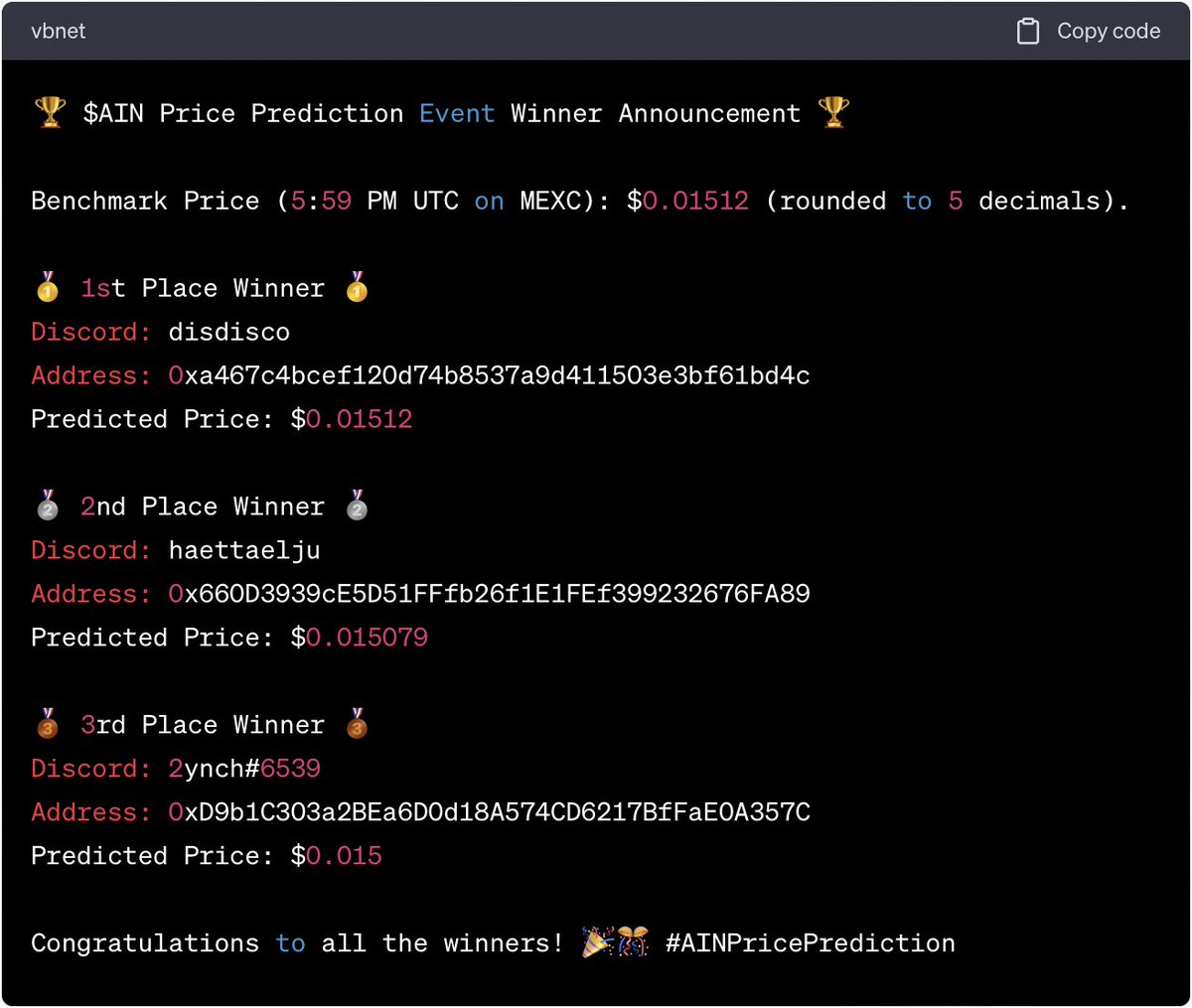Viewport: 1192px width, 1008px height.
Task: Click the Discord name disdisco
Action: click(x=229, y=332)
